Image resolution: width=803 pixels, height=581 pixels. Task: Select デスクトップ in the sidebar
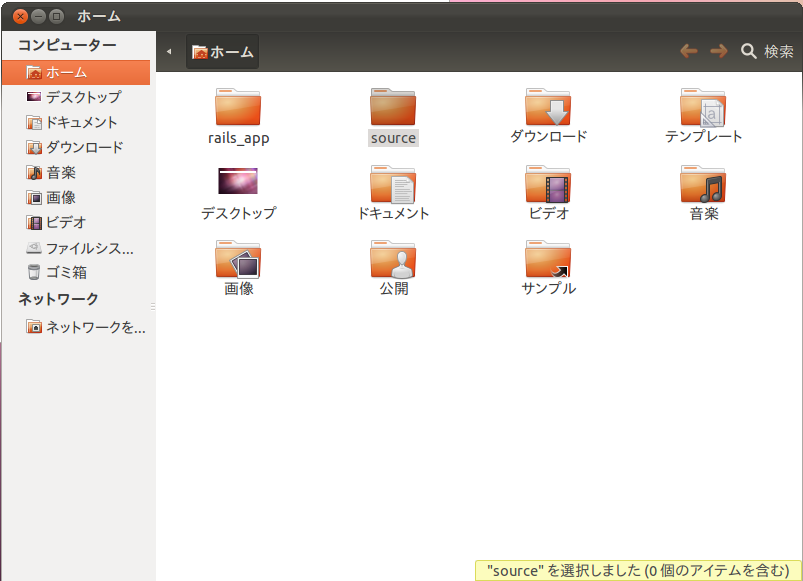tap(76, 97)
